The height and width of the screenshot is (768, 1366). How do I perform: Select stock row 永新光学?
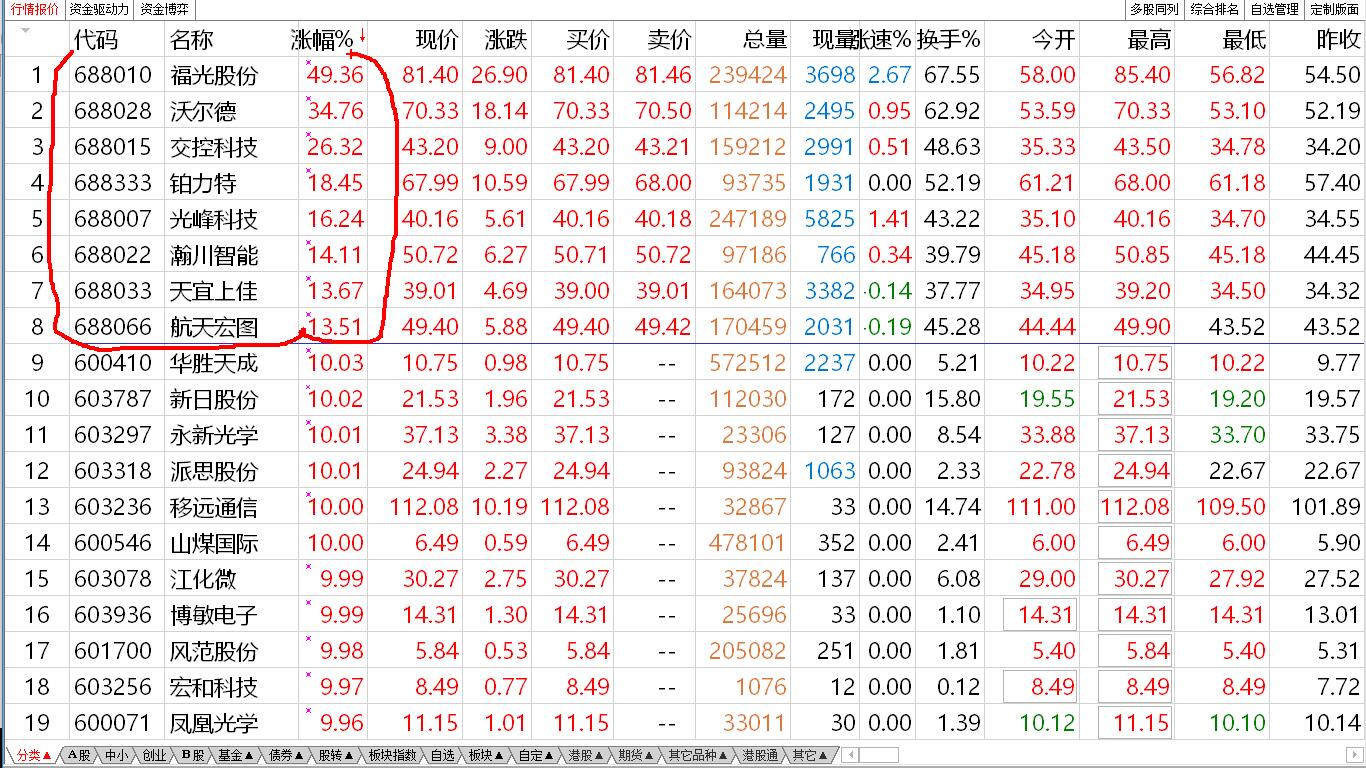pos(683,435)
